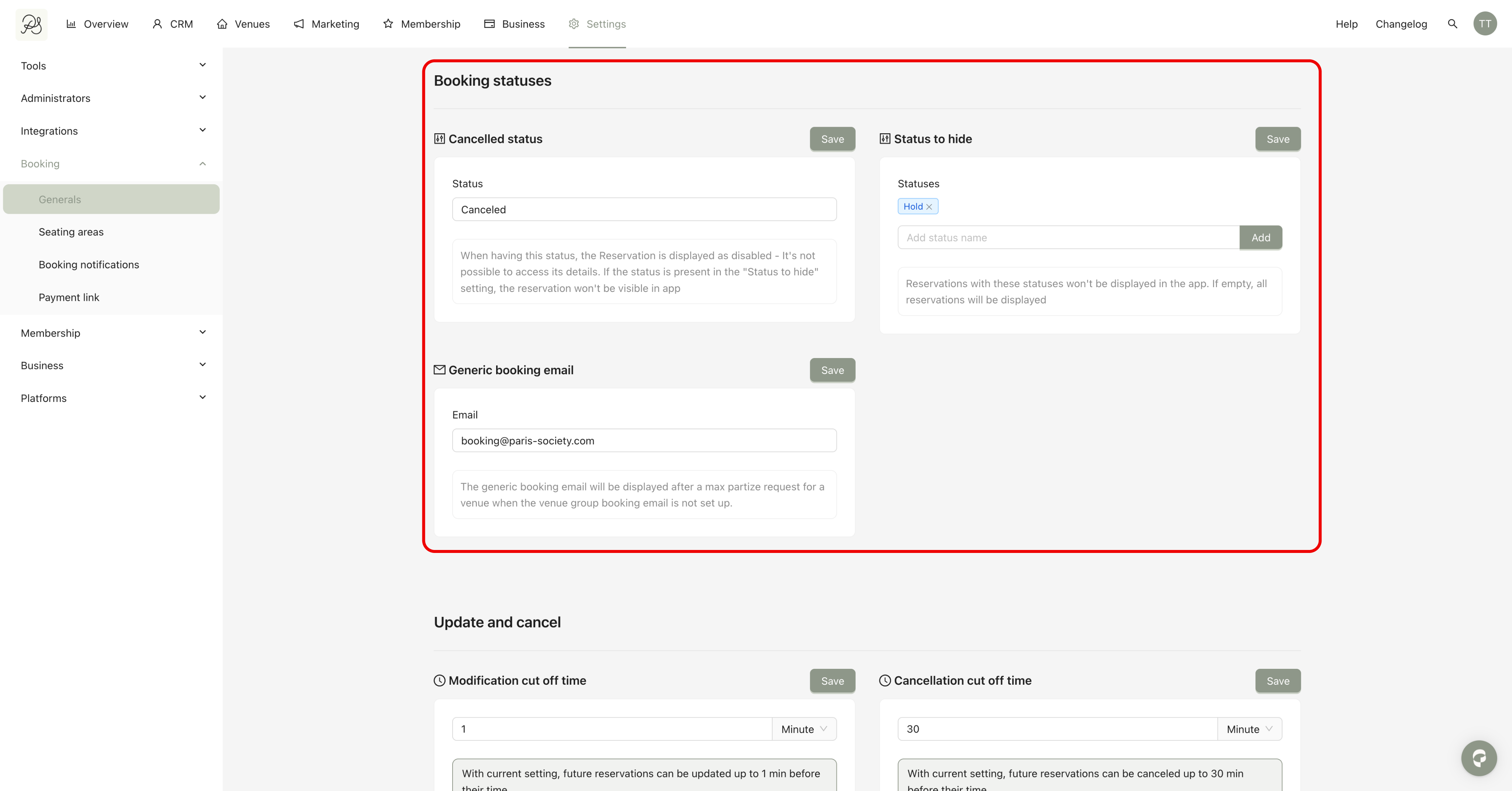The height and width of the screenshot is (791, 1512).
Task: Open Cancellation cut off Minute dropdown
Action: pyautogui.click(x=1249, y=729)
